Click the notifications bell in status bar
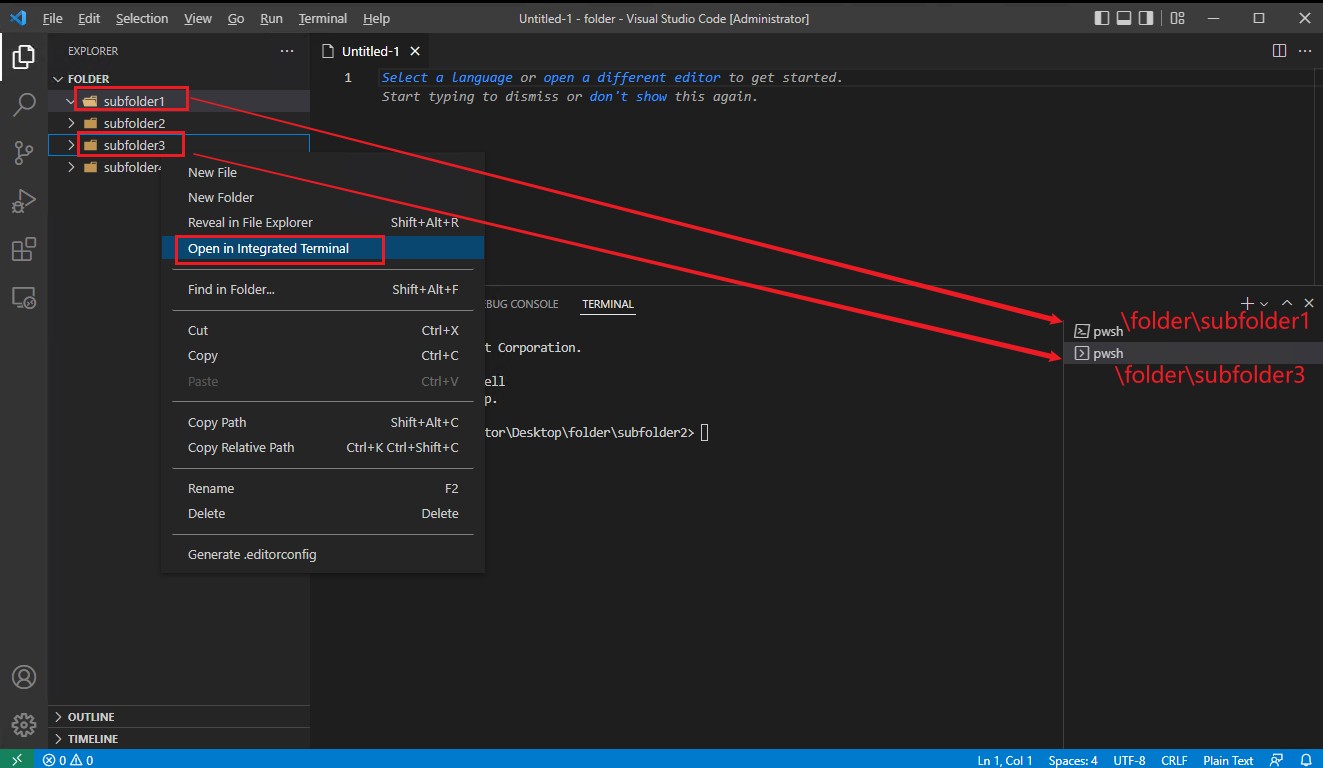Viewport: 1323px width, 768px height. point(1307,760)
